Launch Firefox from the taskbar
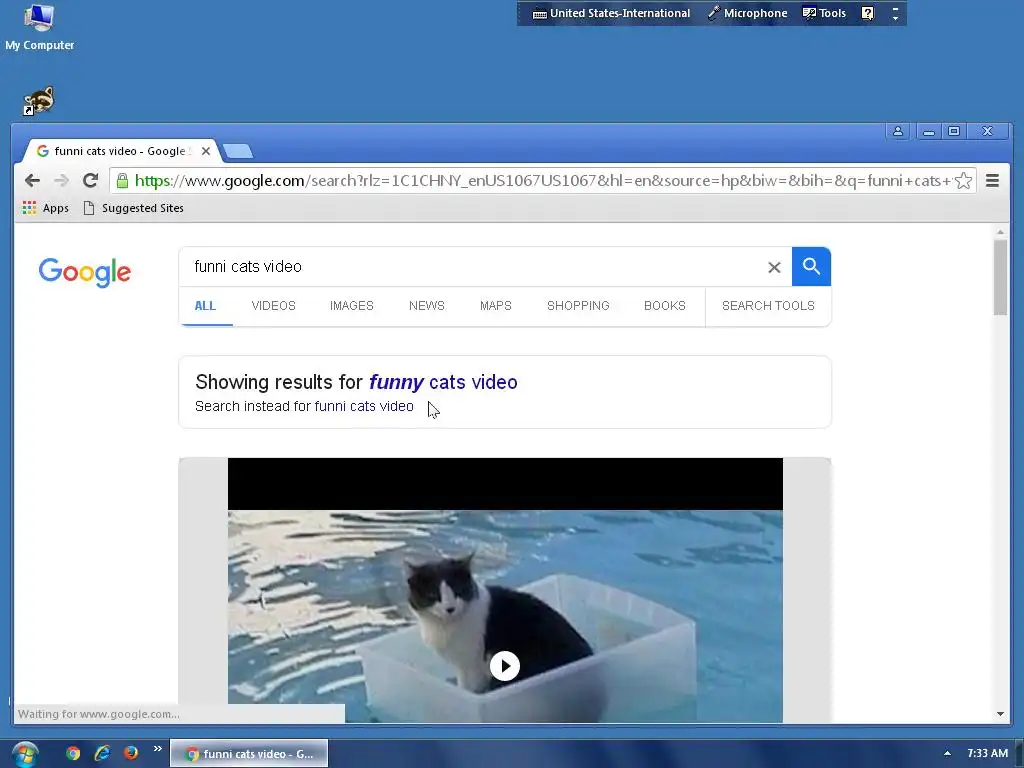Viewport: 1024px width, 768px height. click(131, 753)
